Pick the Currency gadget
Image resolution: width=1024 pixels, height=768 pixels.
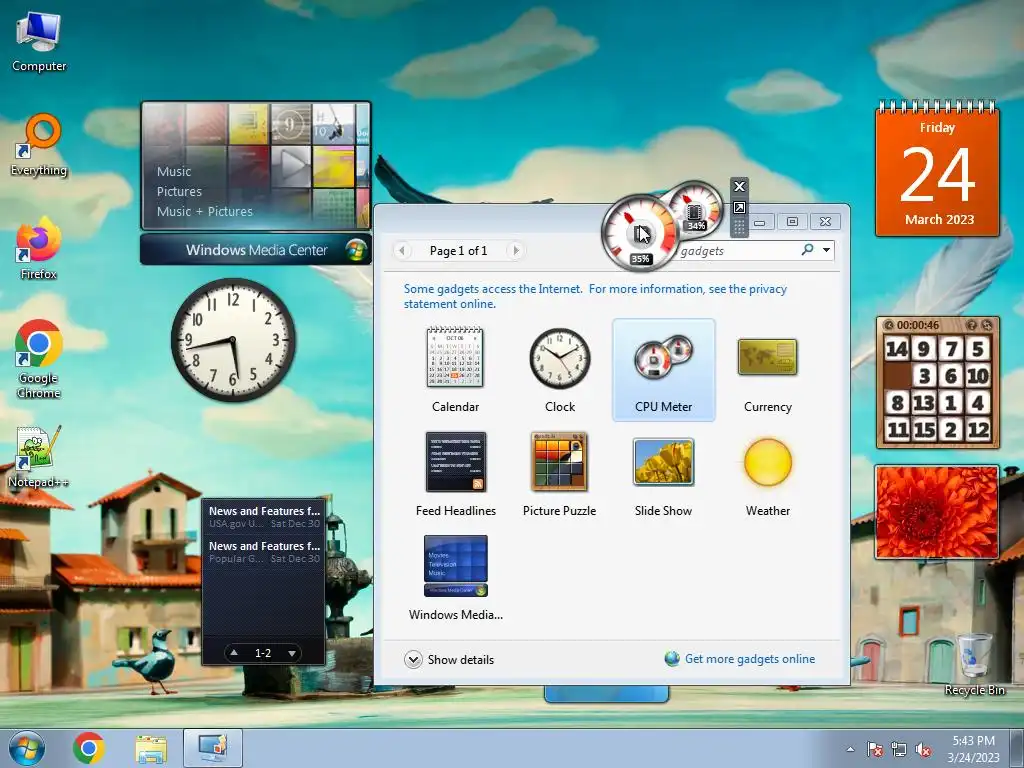pyautogui.click(x=767, y=370)
